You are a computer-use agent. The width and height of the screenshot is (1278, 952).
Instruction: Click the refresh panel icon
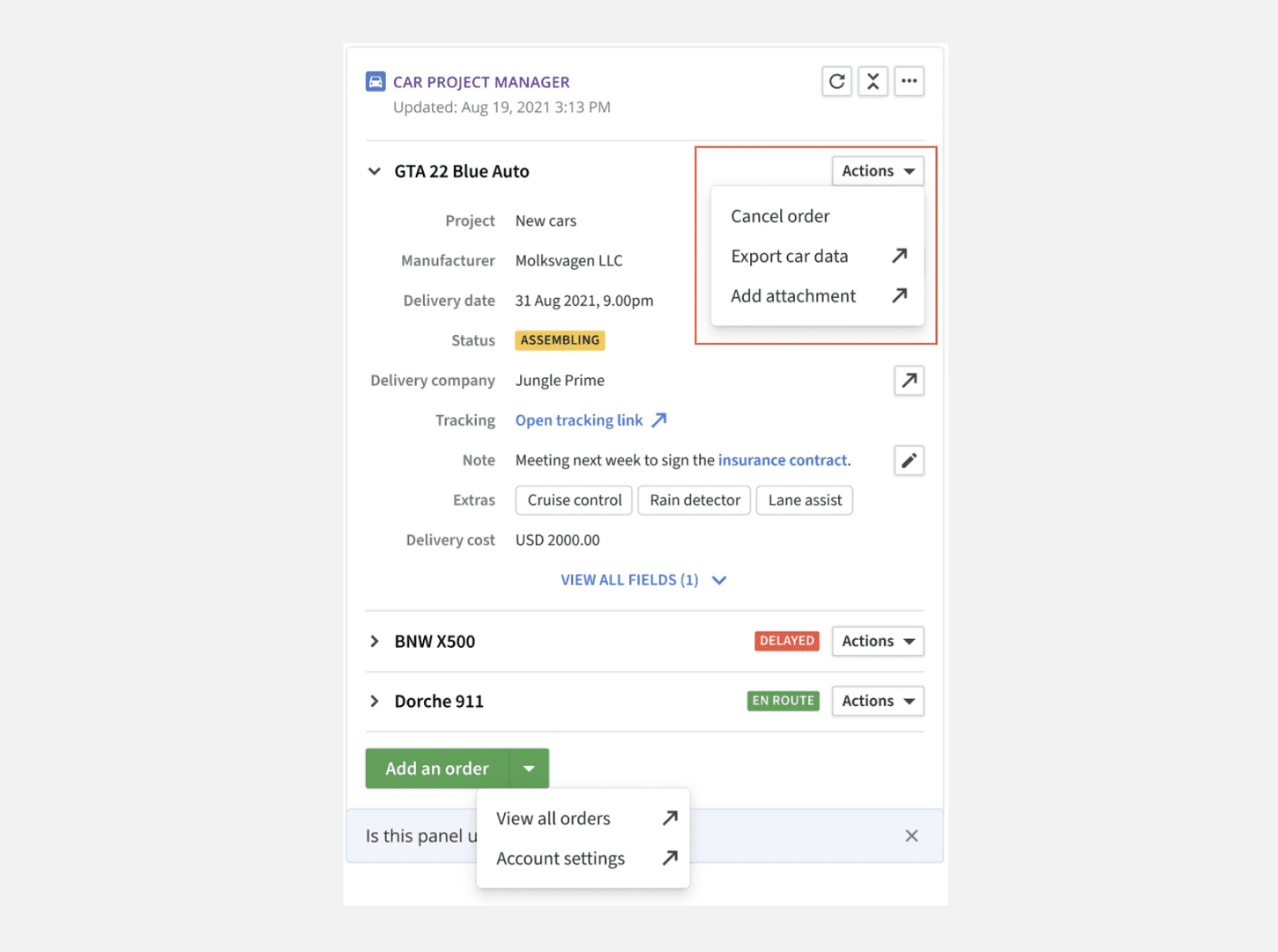click(836, 81)
